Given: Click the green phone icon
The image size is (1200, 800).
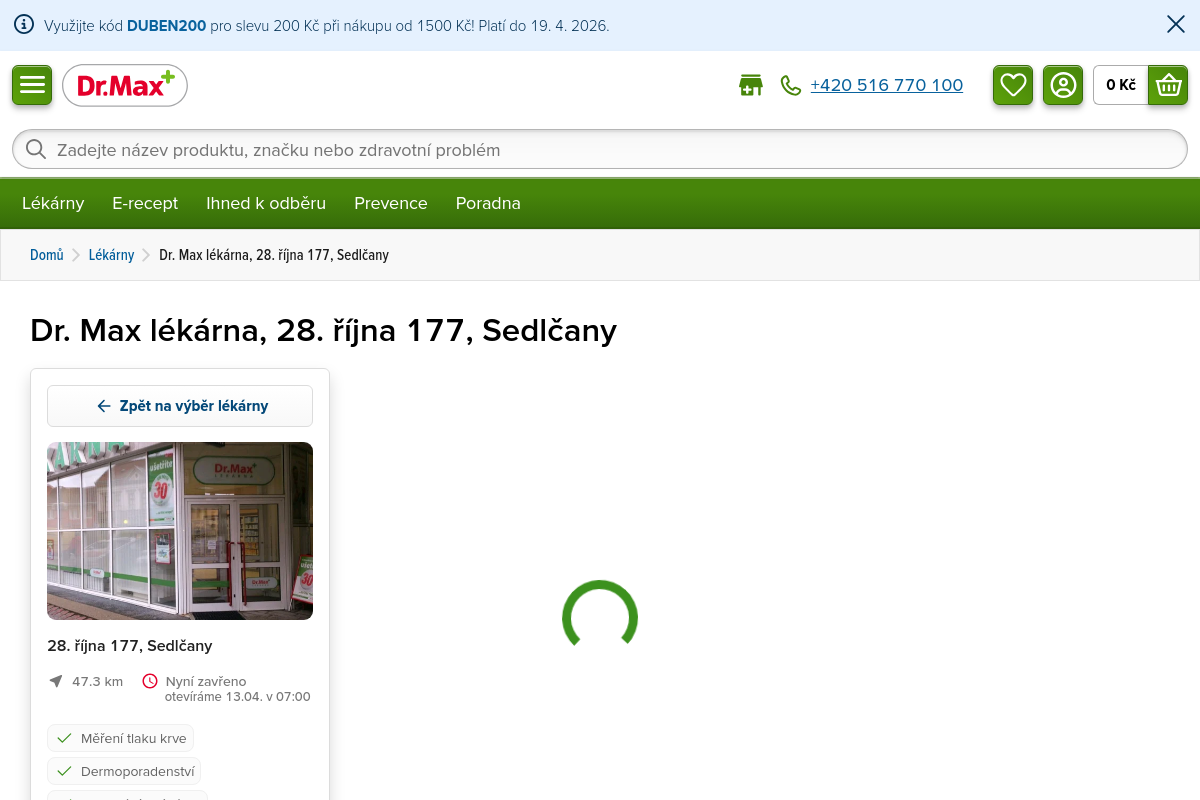Looking at the screenshot, I should pyautogui.click(x=791, y=86).
